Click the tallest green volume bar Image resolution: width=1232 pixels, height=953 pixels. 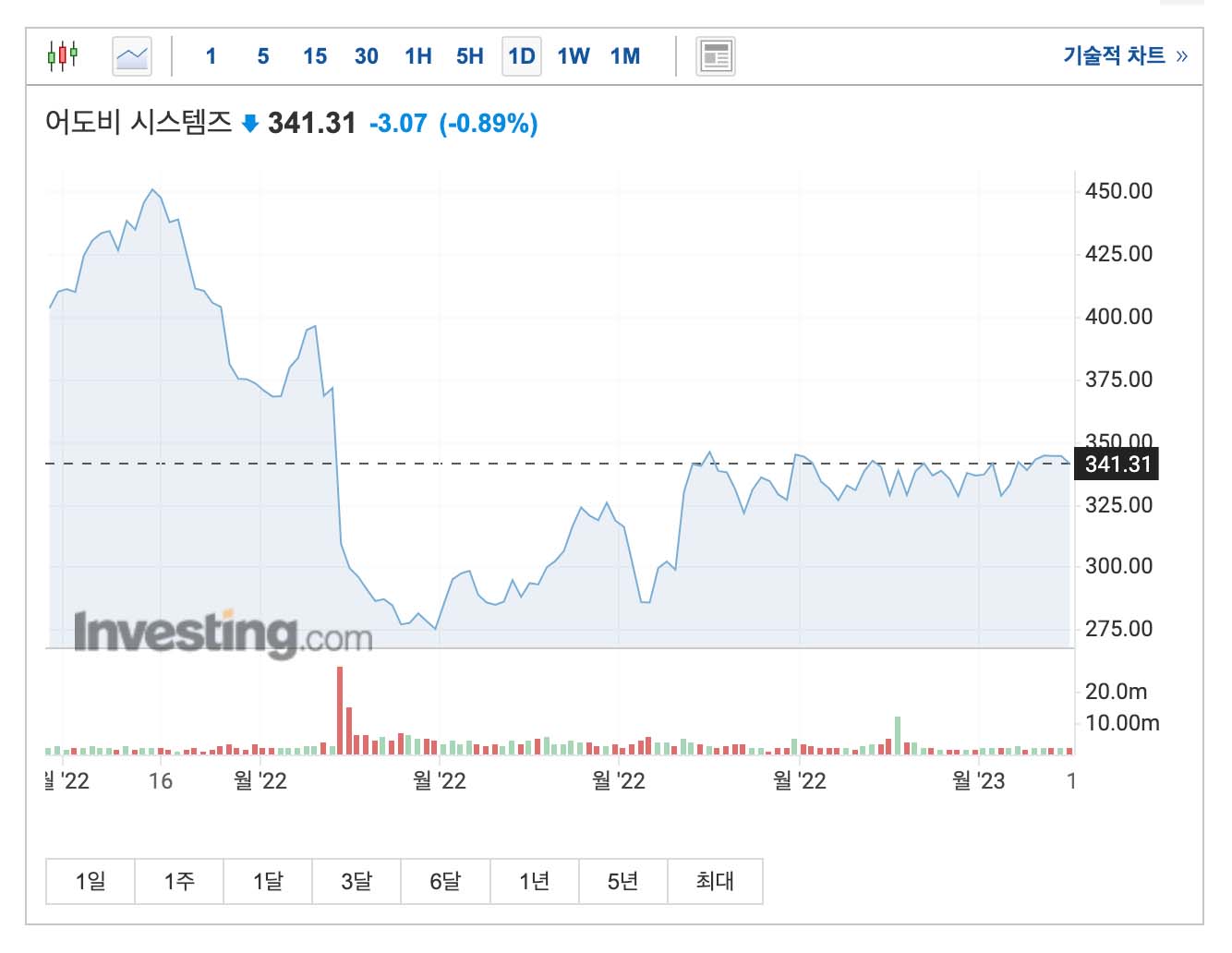[x=897, y=736]
